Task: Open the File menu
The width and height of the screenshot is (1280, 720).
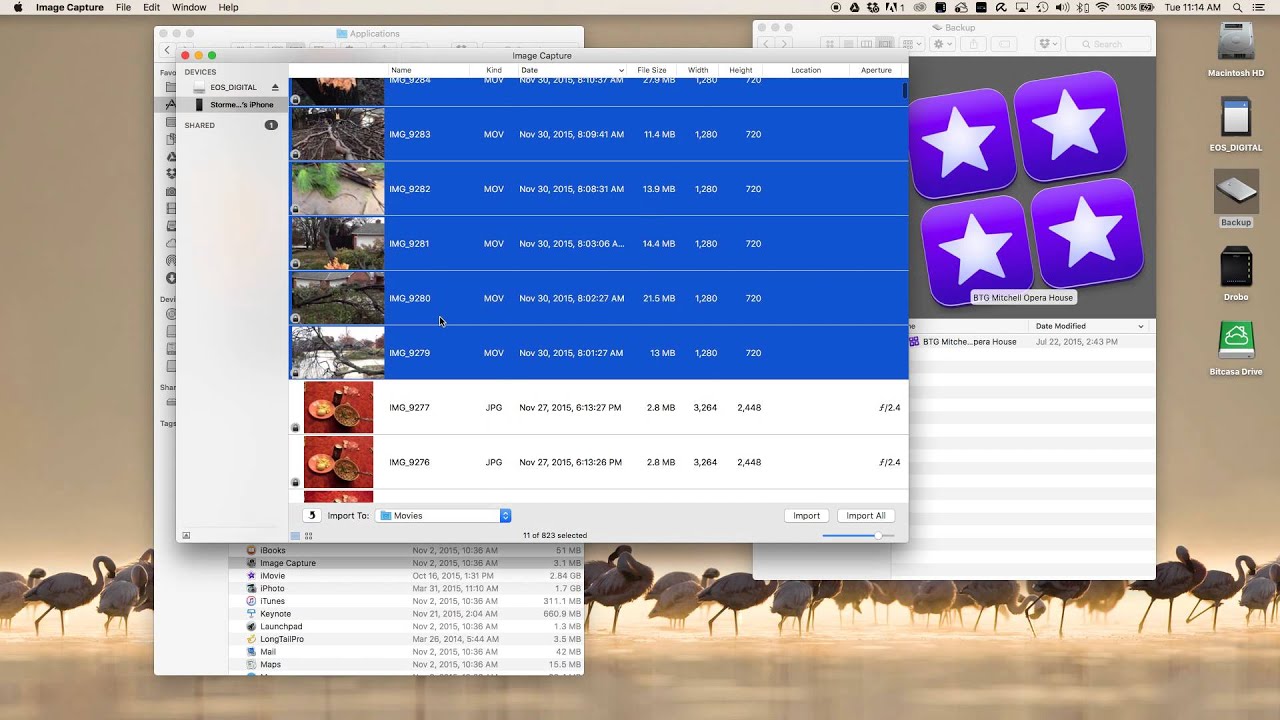Action: point(123,7)
